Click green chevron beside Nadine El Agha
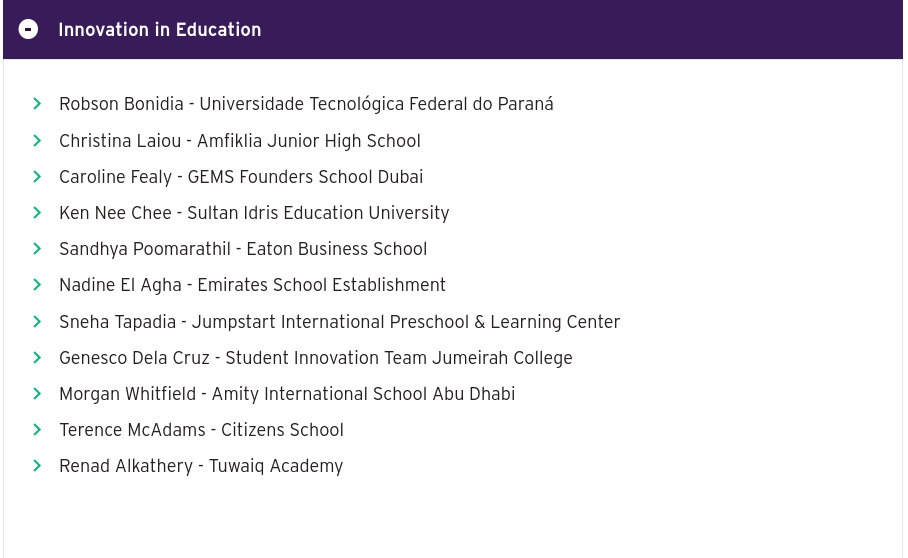Image resolution: width=908 pixels, height=558 pixels. tap(37, 285)
